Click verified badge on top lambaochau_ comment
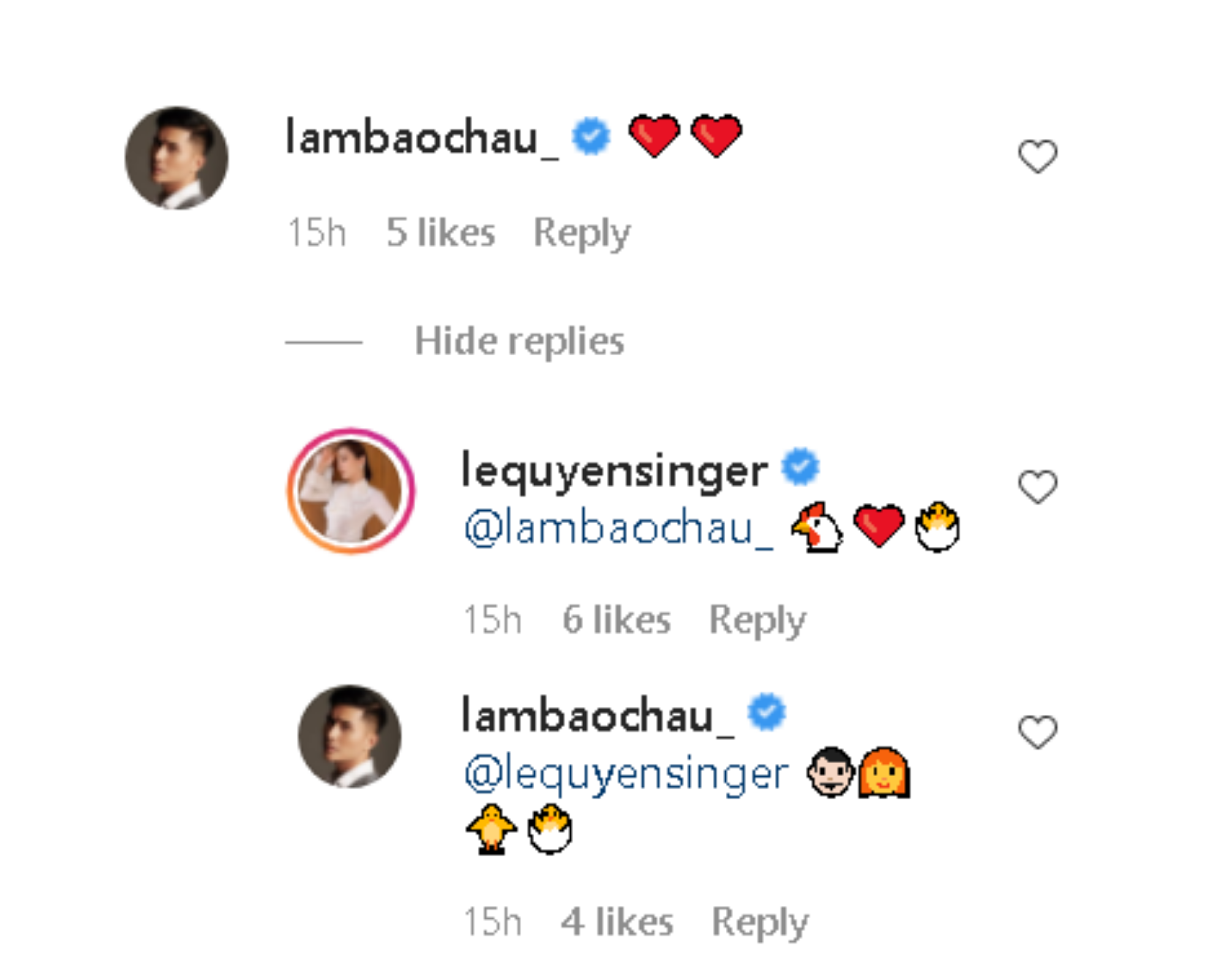This screenshot has height=980, width=1225. pyautogui.click(x=591, y=136)
